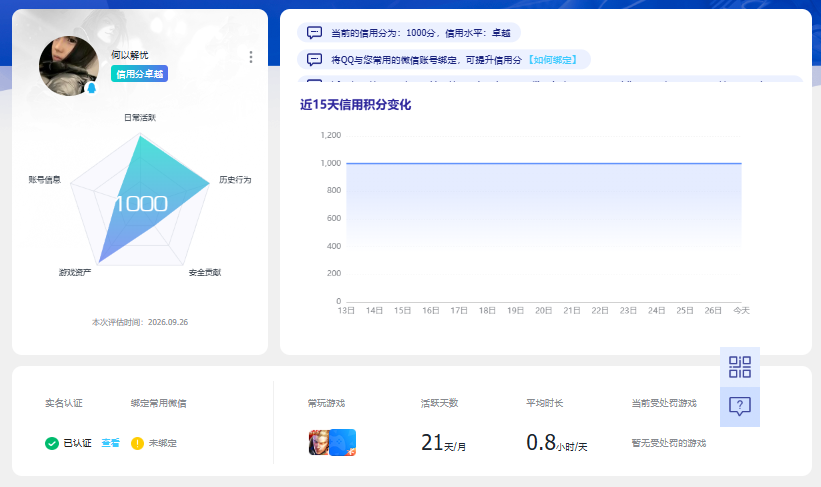Click the 已认证 status text

[77, 443]
